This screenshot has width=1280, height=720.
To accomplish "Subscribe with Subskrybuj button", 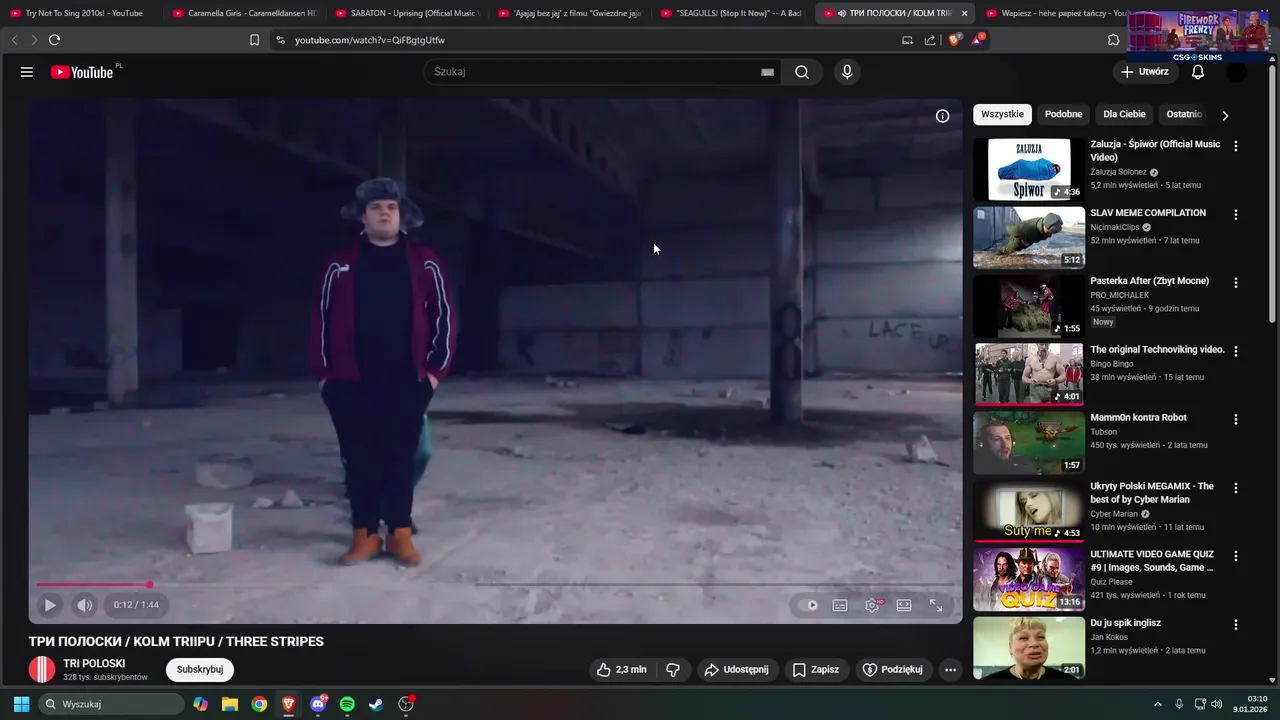I will point(200,670).
